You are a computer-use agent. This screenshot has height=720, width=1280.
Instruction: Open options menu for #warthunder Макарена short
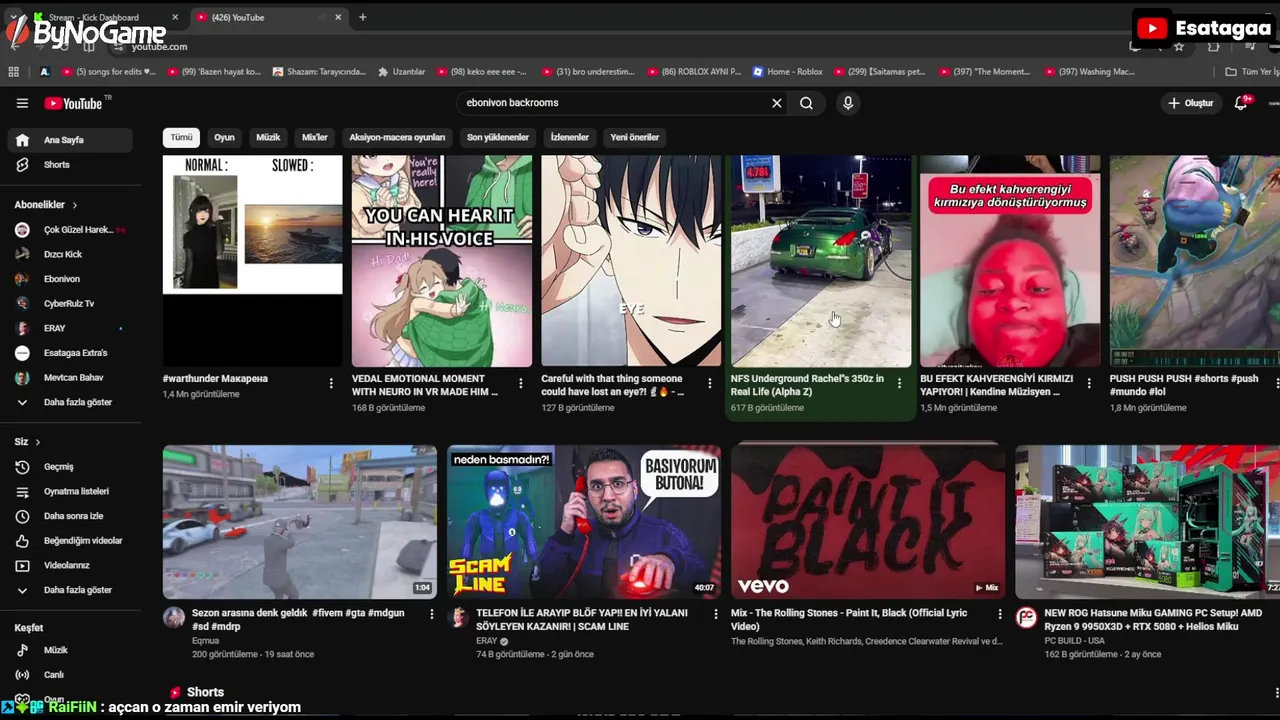click(331, 383)
